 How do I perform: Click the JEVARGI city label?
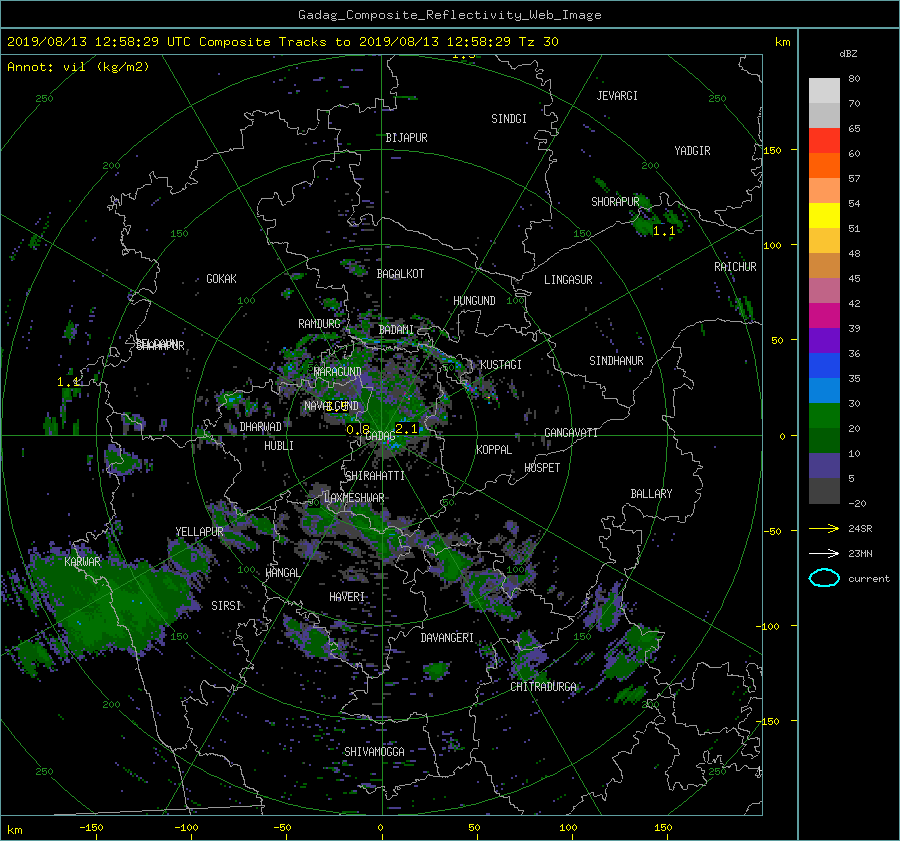click(617, 96)
